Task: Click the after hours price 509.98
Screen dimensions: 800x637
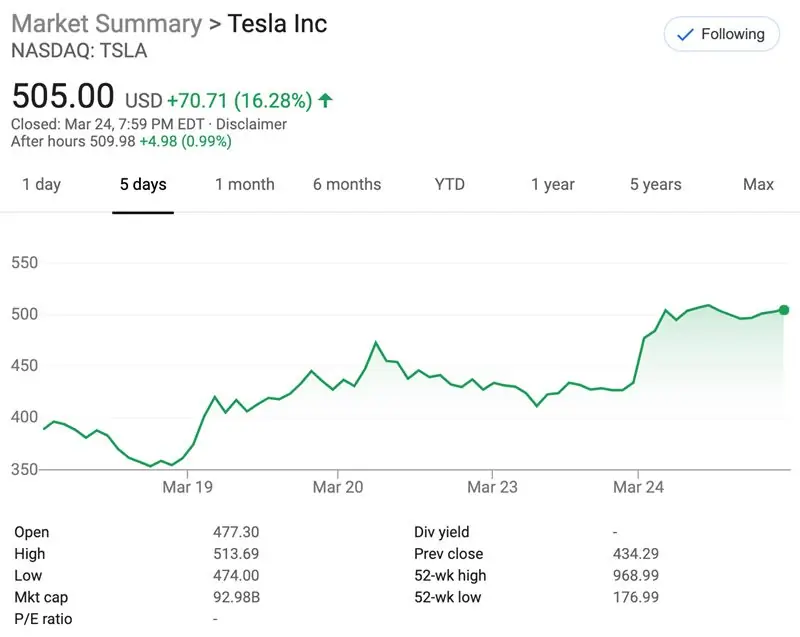Action: pyautogui.click(x=110, y=141)
